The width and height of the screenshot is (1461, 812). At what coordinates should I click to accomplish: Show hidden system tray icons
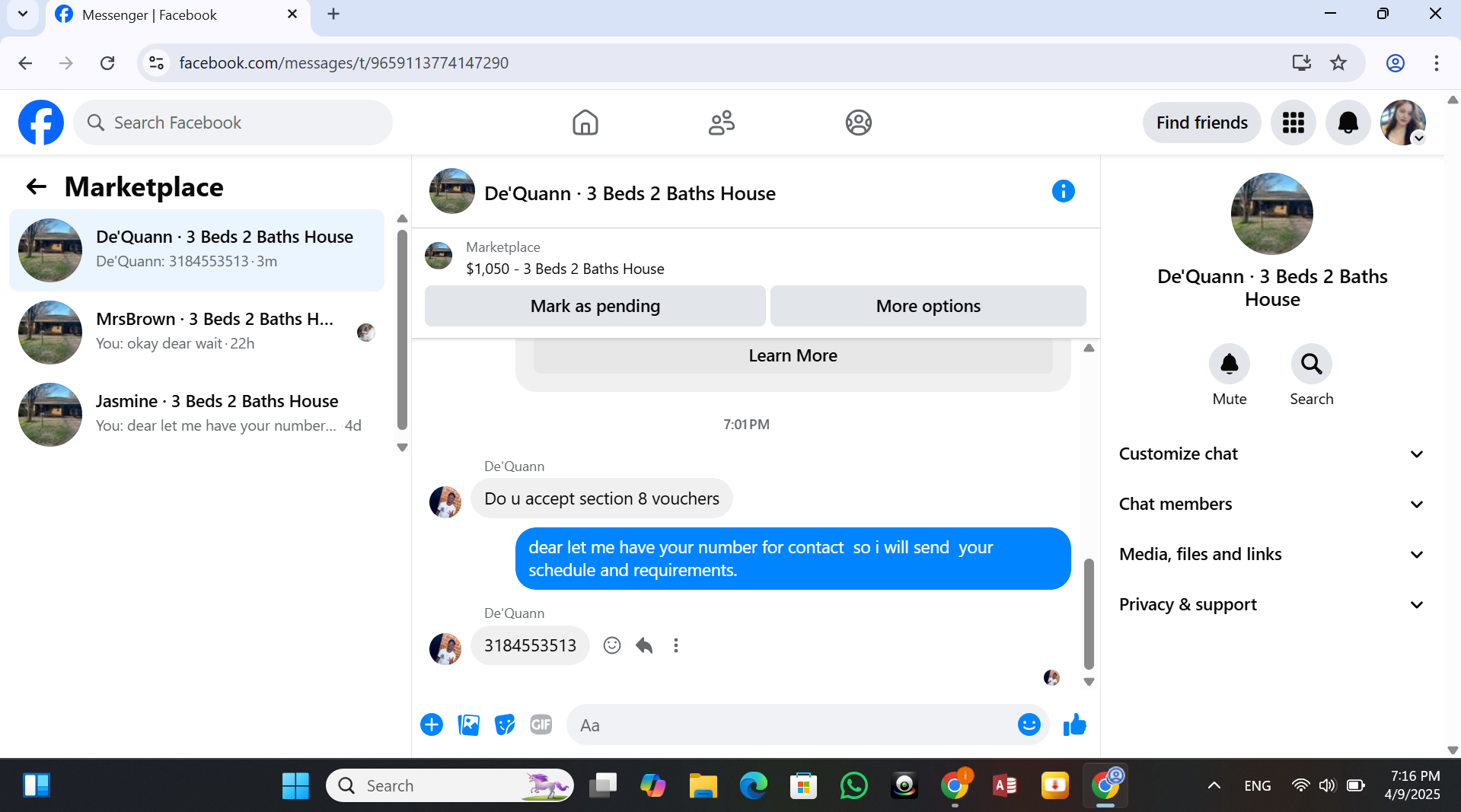coord(1214,785)
